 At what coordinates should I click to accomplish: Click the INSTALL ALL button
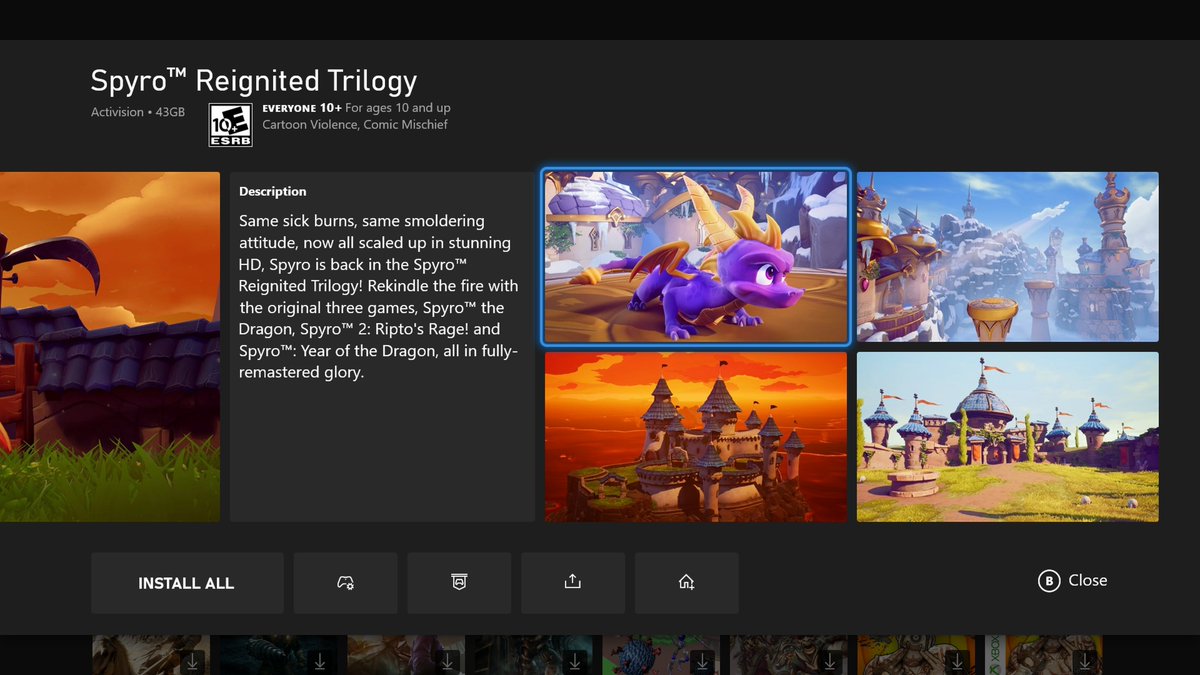pos(187,583)
